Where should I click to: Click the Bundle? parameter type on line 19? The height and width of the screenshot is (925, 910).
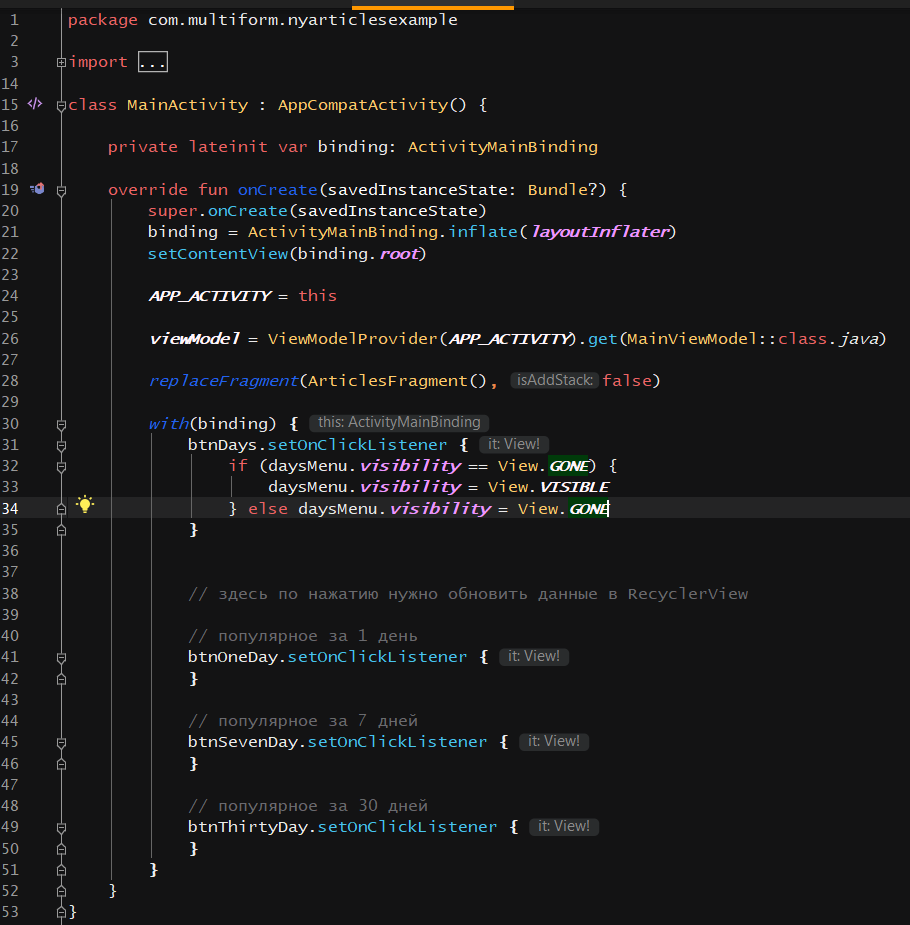pyautogui.click(x=562, y=189)
